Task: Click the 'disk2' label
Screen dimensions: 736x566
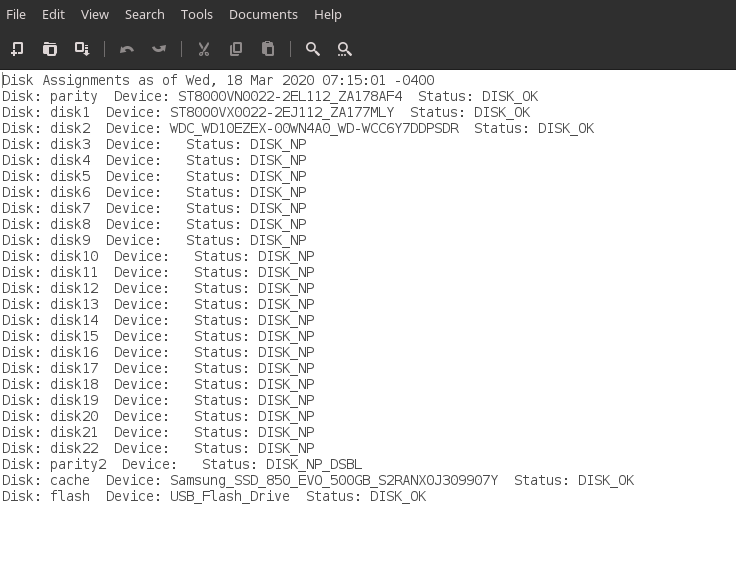Action: pos(70,128)
